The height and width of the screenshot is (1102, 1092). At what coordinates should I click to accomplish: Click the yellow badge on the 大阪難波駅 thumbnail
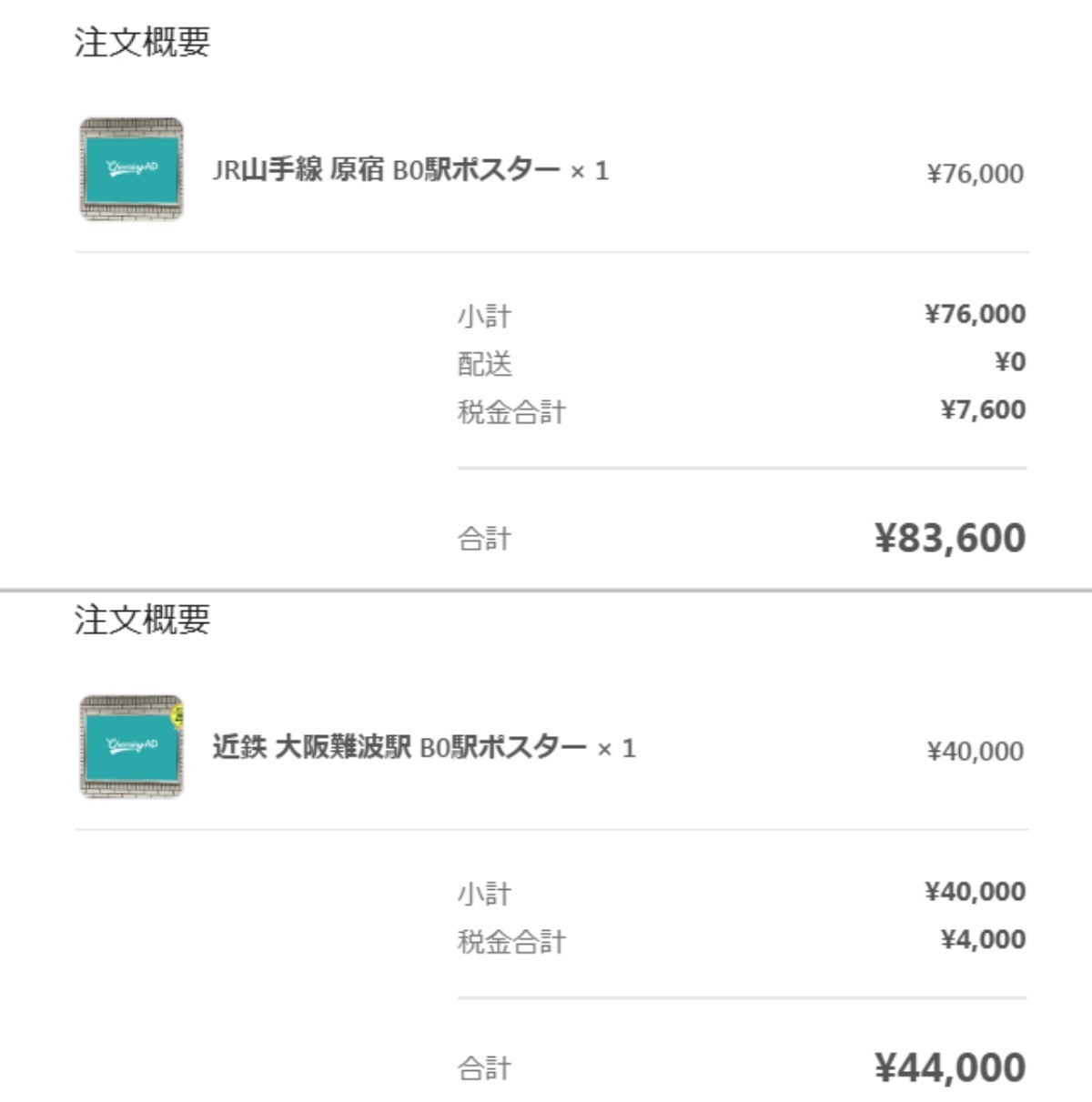178,712
